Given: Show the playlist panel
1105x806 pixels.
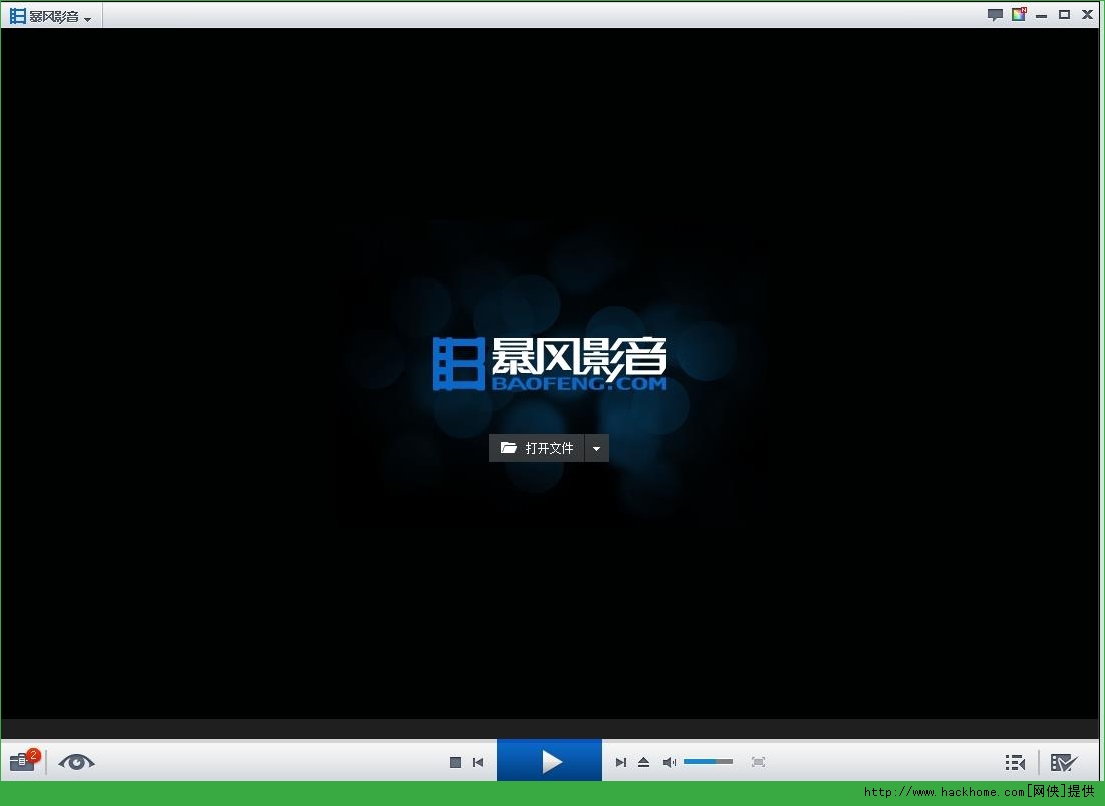Looking at the screenshot, I should click(1015, 762).
